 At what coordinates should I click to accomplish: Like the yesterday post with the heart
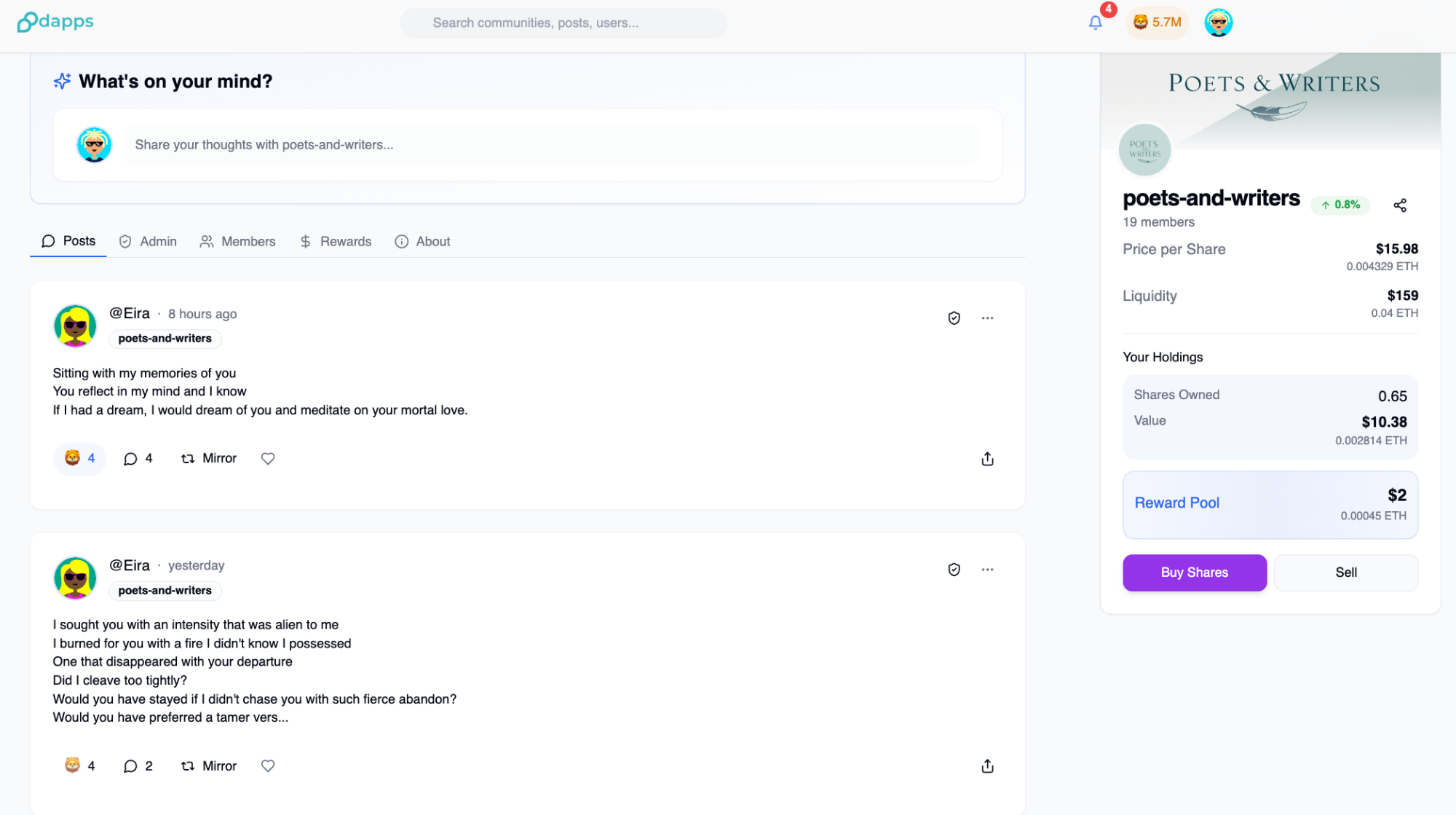(x=268, y=766)
